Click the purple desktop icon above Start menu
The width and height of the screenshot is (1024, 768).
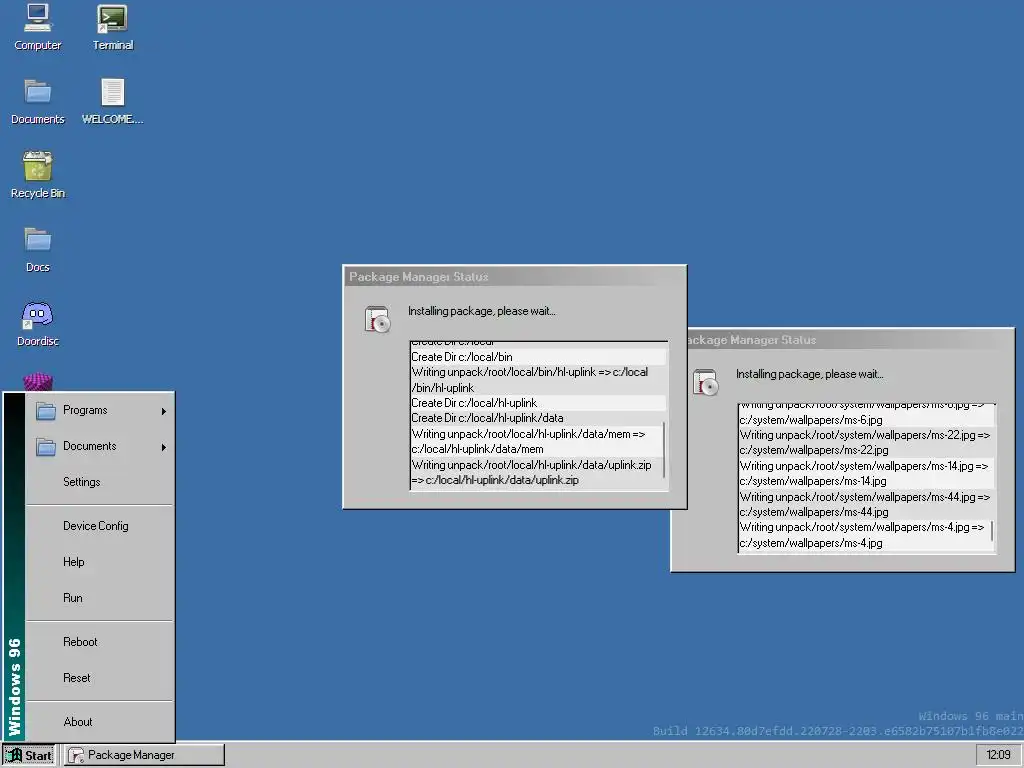coord(38,381)
